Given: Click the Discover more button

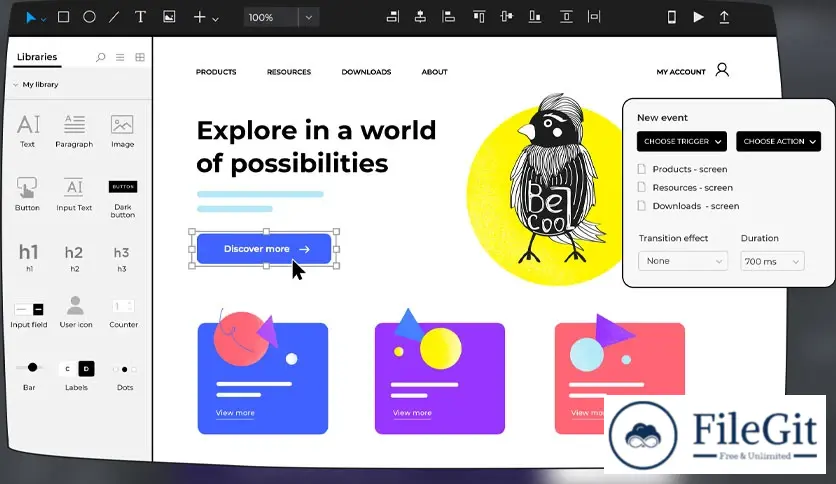Looking at the screenshot, I should click(x=264, y=249).
